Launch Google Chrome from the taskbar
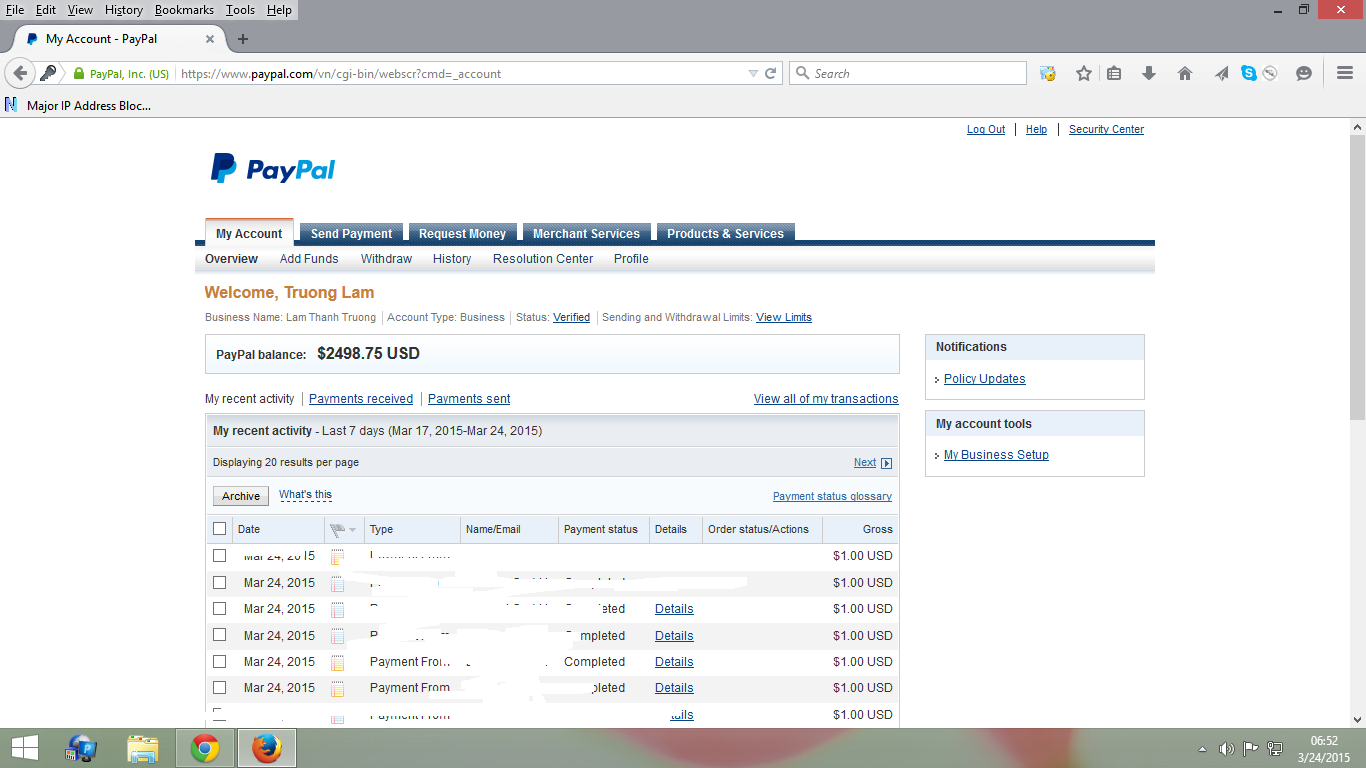Viewport: 1366px width, 768px height. click(205, 748)
